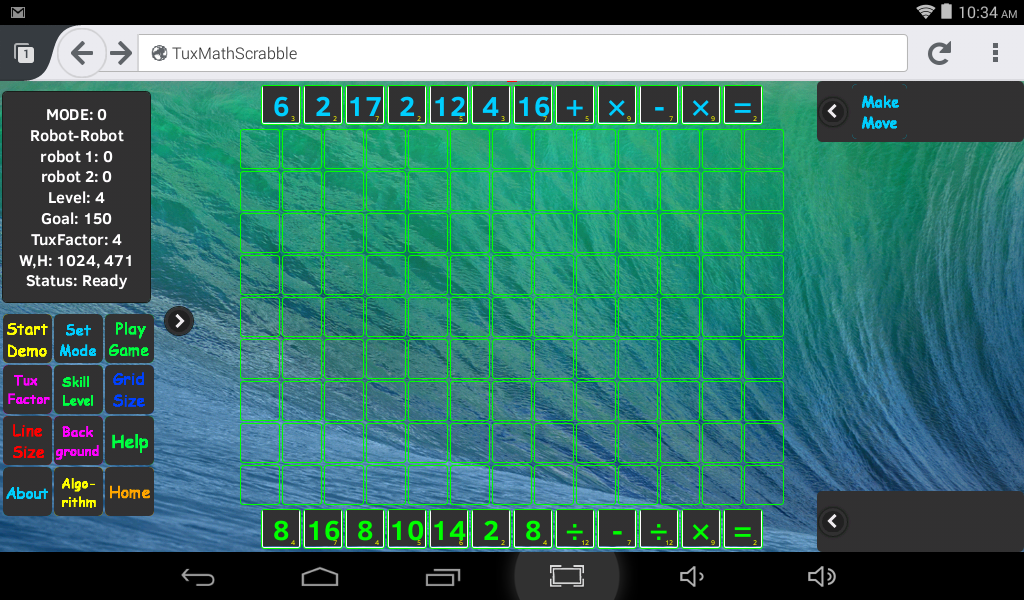This screenshot has height=600, width=1024.
Task: Open the Tux Factor settings
Action: [x=27, y=390]
